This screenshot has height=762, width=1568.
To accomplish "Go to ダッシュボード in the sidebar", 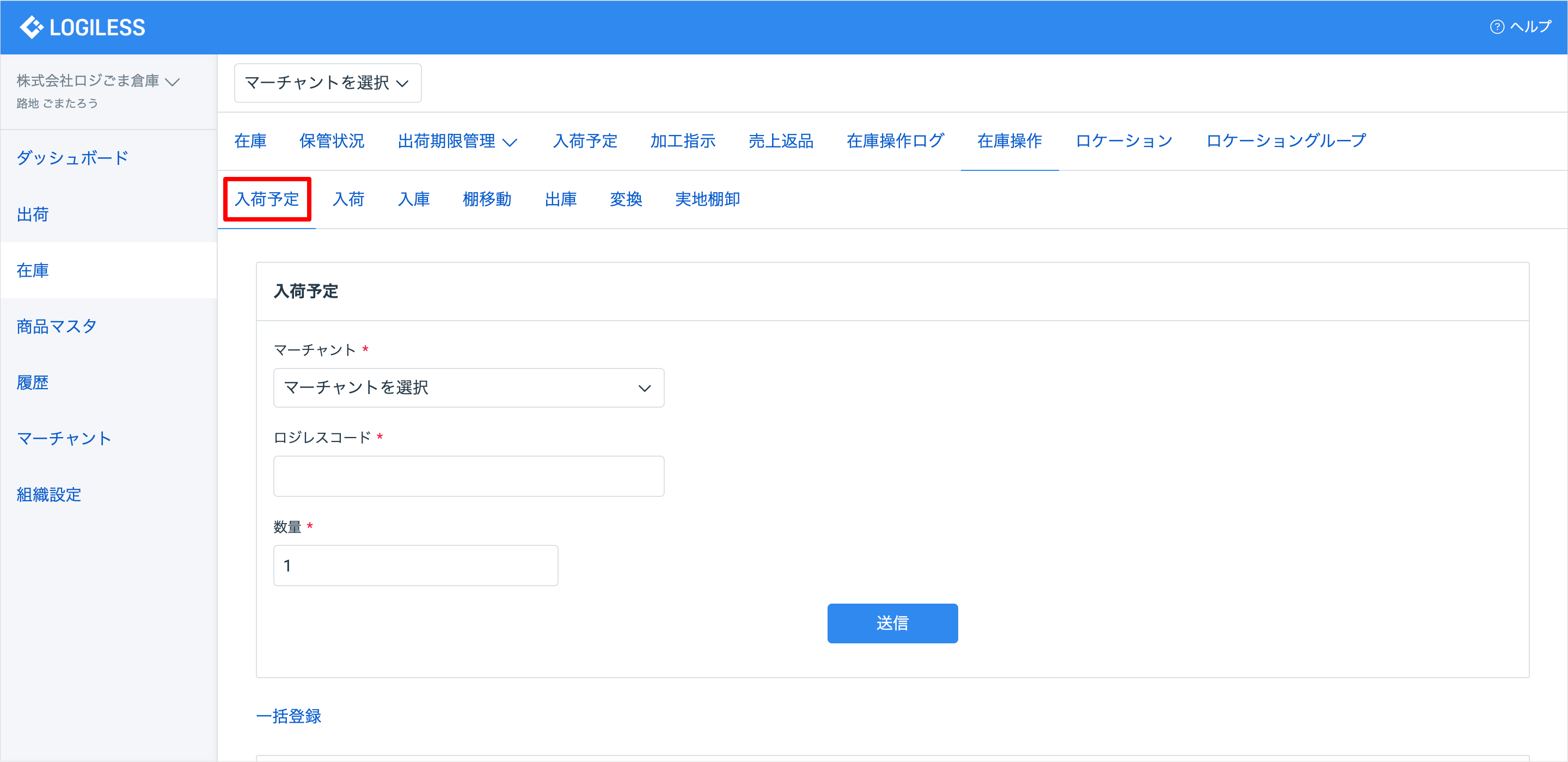I will coord(72,158).
